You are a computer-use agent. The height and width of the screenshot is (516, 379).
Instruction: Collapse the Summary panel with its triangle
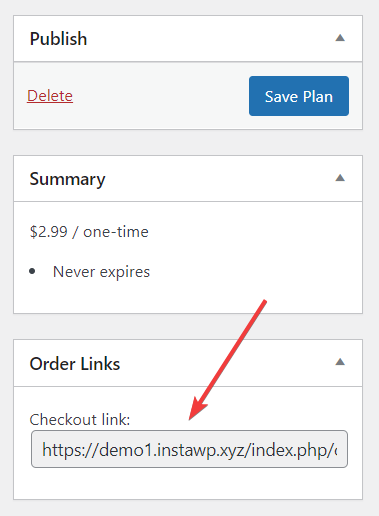pos(340,178)
